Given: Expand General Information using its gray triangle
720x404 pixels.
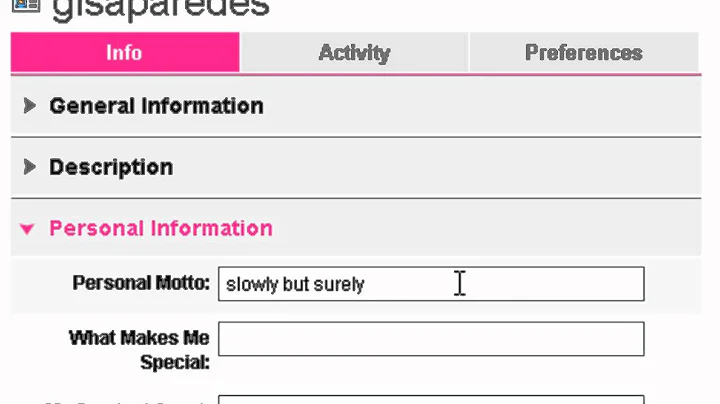Looking at the screenshot, I should point(30,106).
